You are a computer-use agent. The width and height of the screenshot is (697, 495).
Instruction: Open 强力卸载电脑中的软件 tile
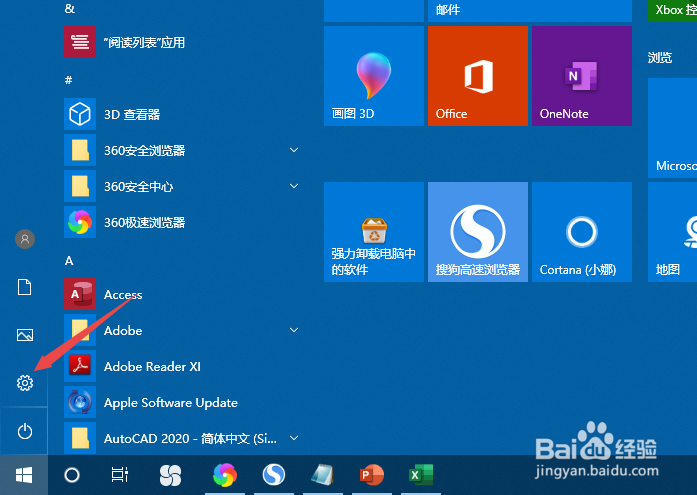[374, 232]
